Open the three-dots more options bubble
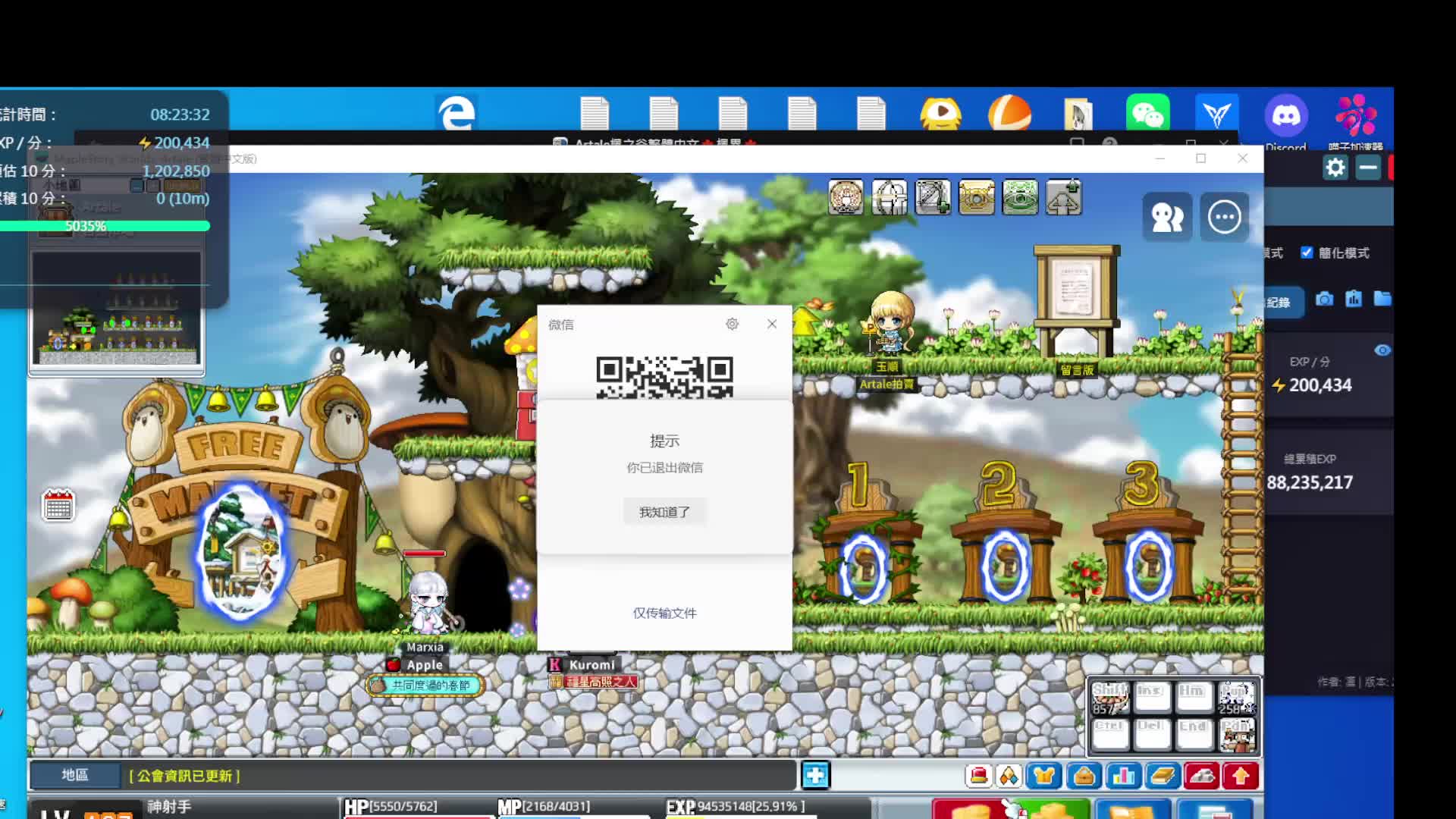The height and width of the screenshot is (819, 1456). click(x=1224, y=218)
